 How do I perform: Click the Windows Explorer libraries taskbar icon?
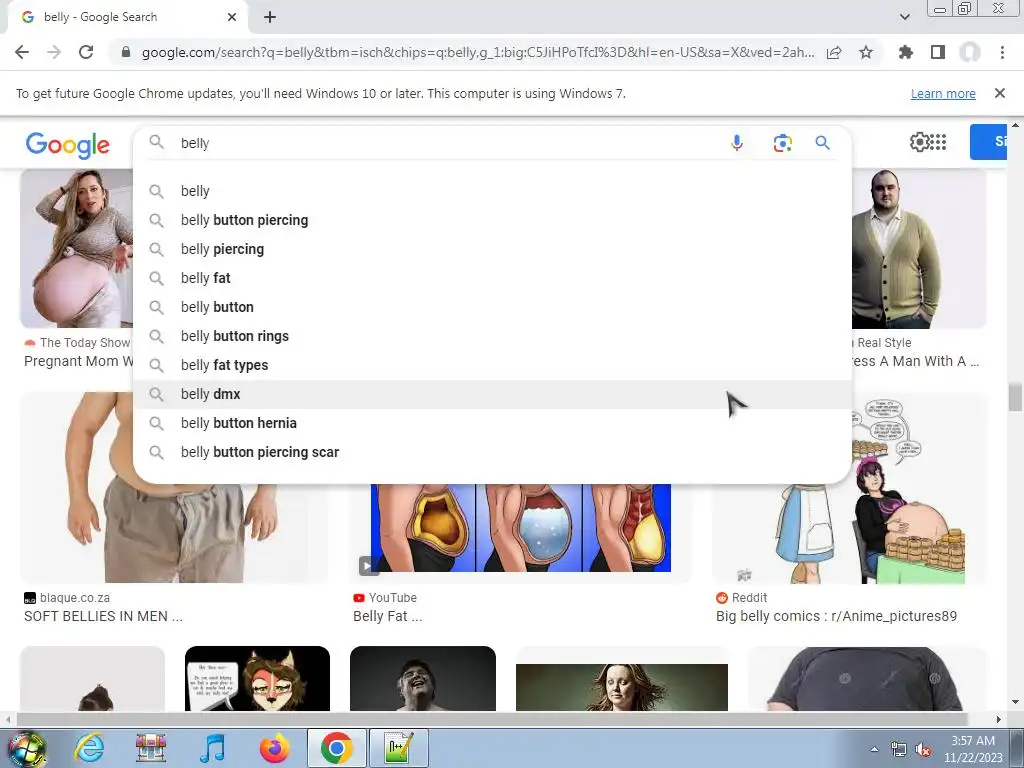(x=151, y=748)
